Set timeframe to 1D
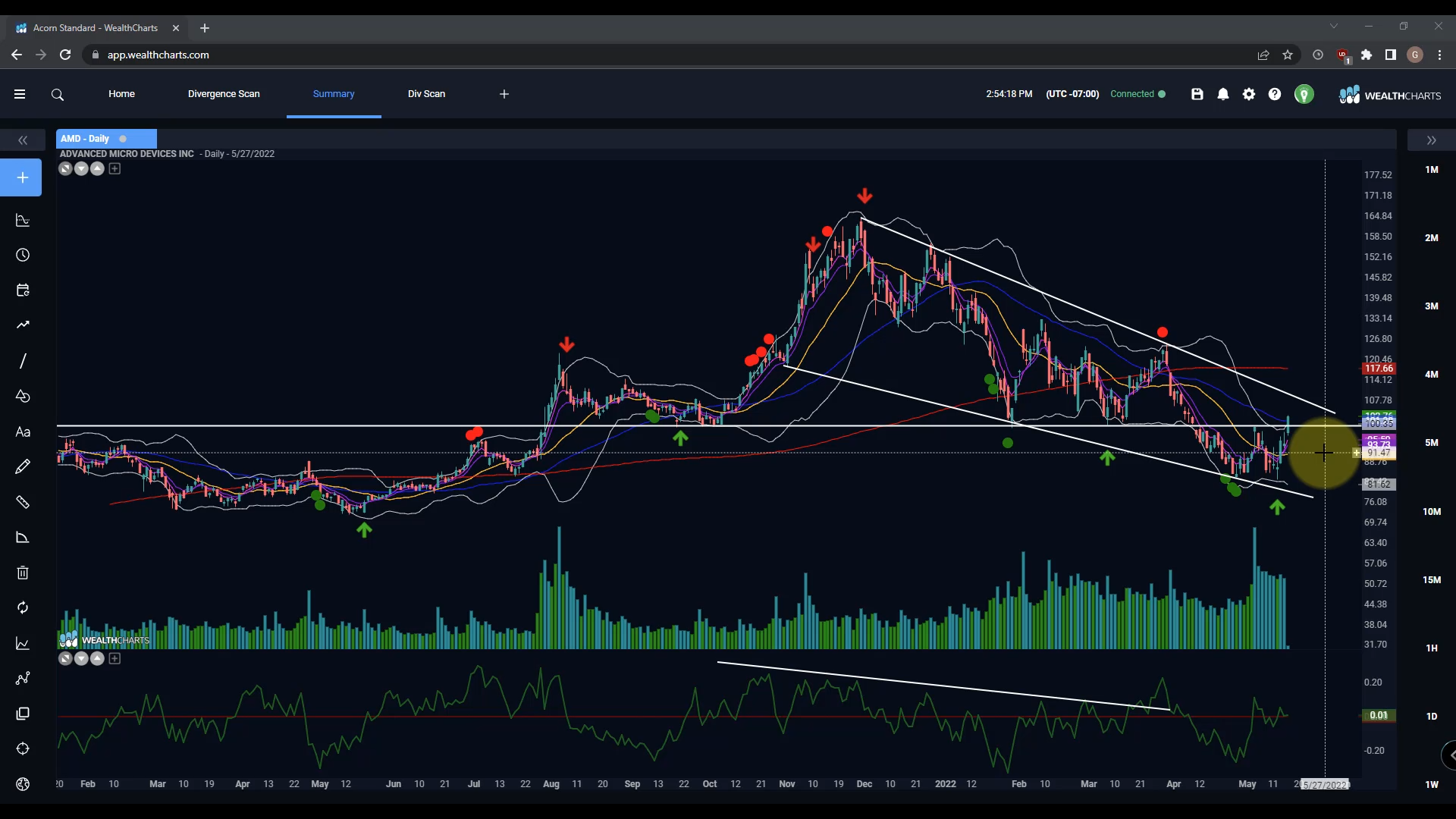 (1431, 717)
